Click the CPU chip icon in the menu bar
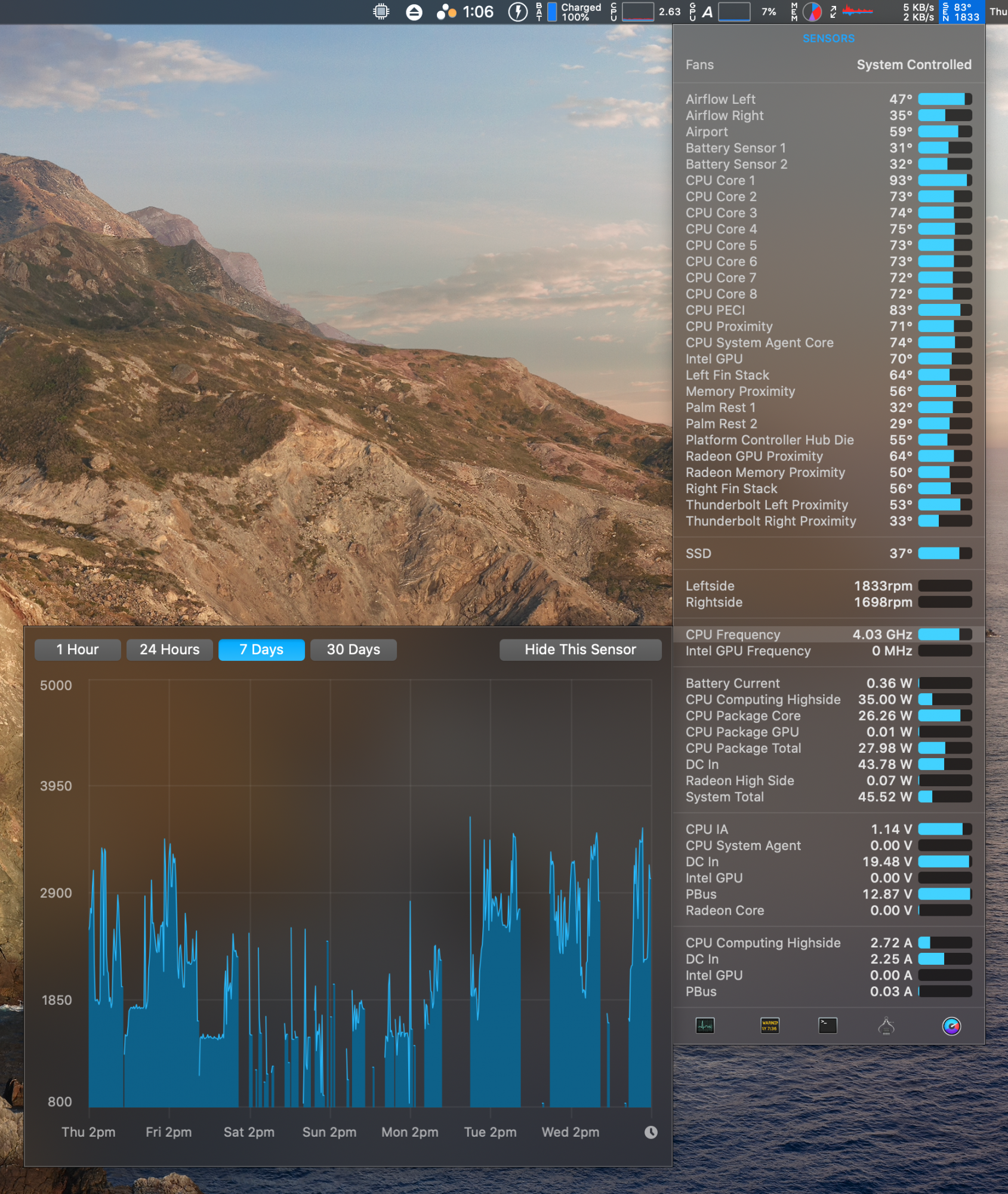This screenshot has height=1194, width=1008. pos(381,12)
